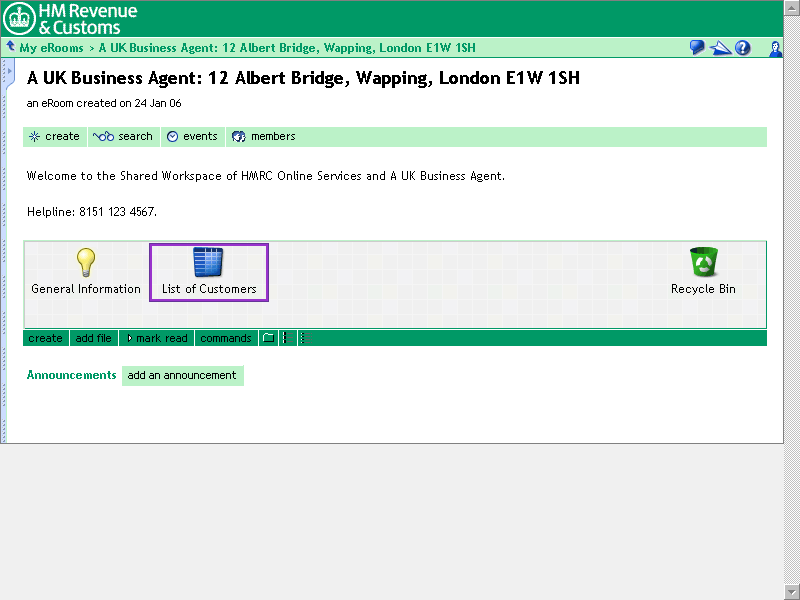Open the commands menu in the bottom toolbar
The height and width of the screenshot is (600, 800).
coord(226,338)
